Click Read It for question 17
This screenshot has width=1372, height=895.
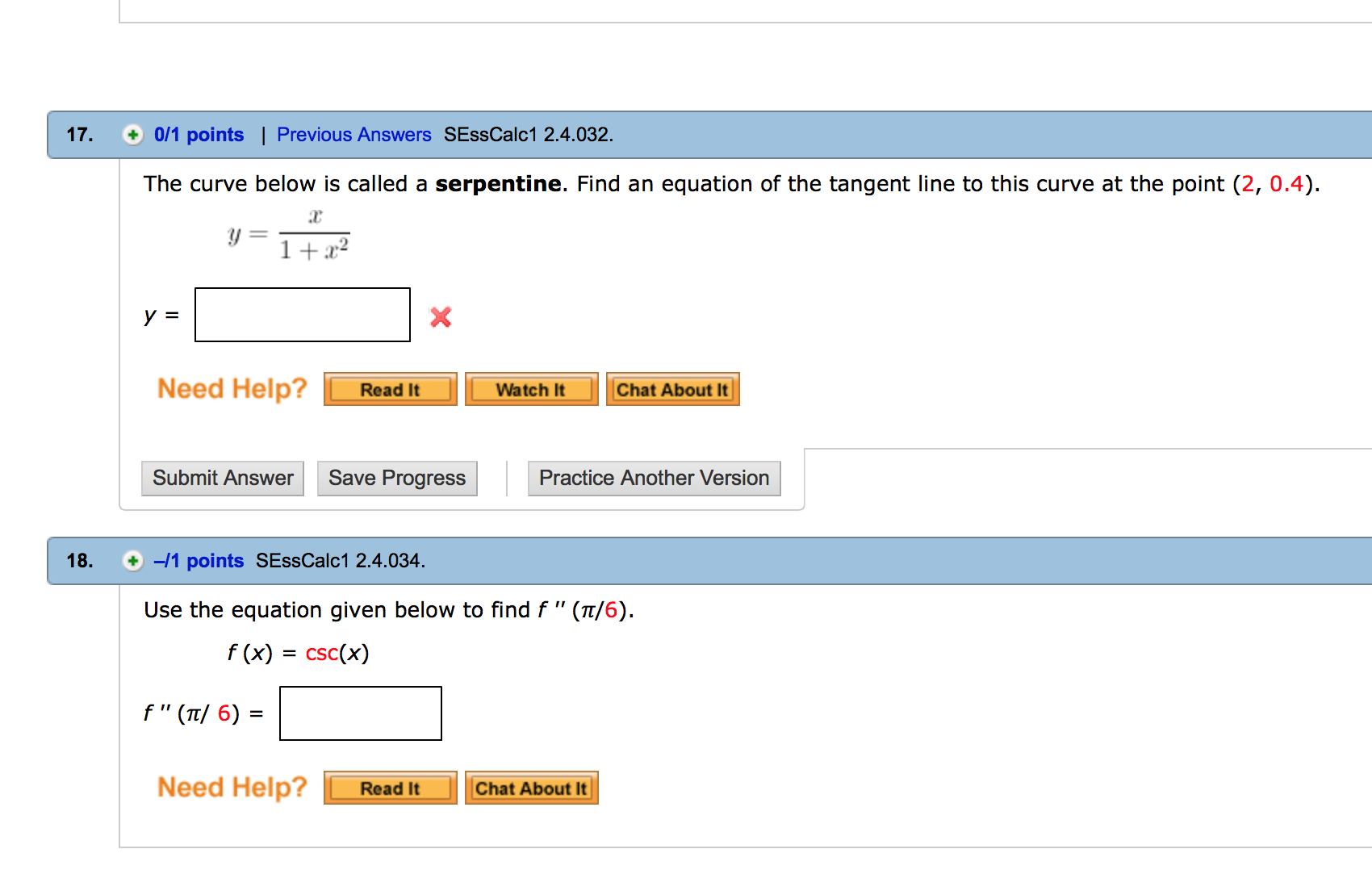pos(390,389)
